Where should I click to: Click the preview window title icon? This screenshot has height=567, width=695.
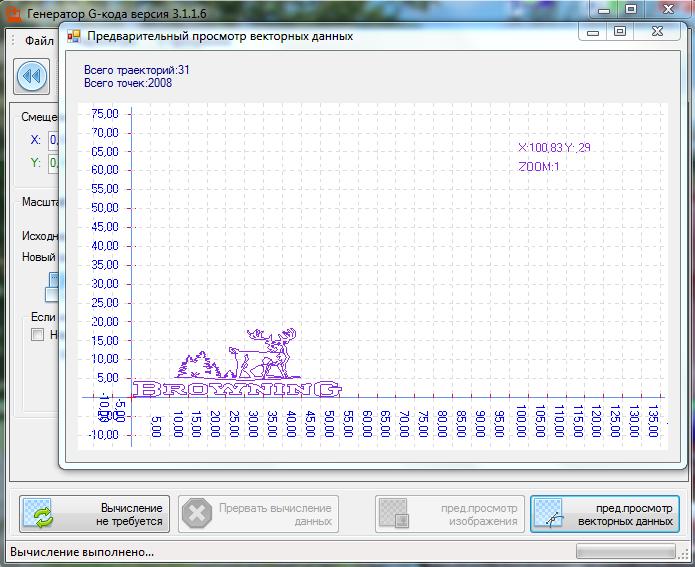74,36
